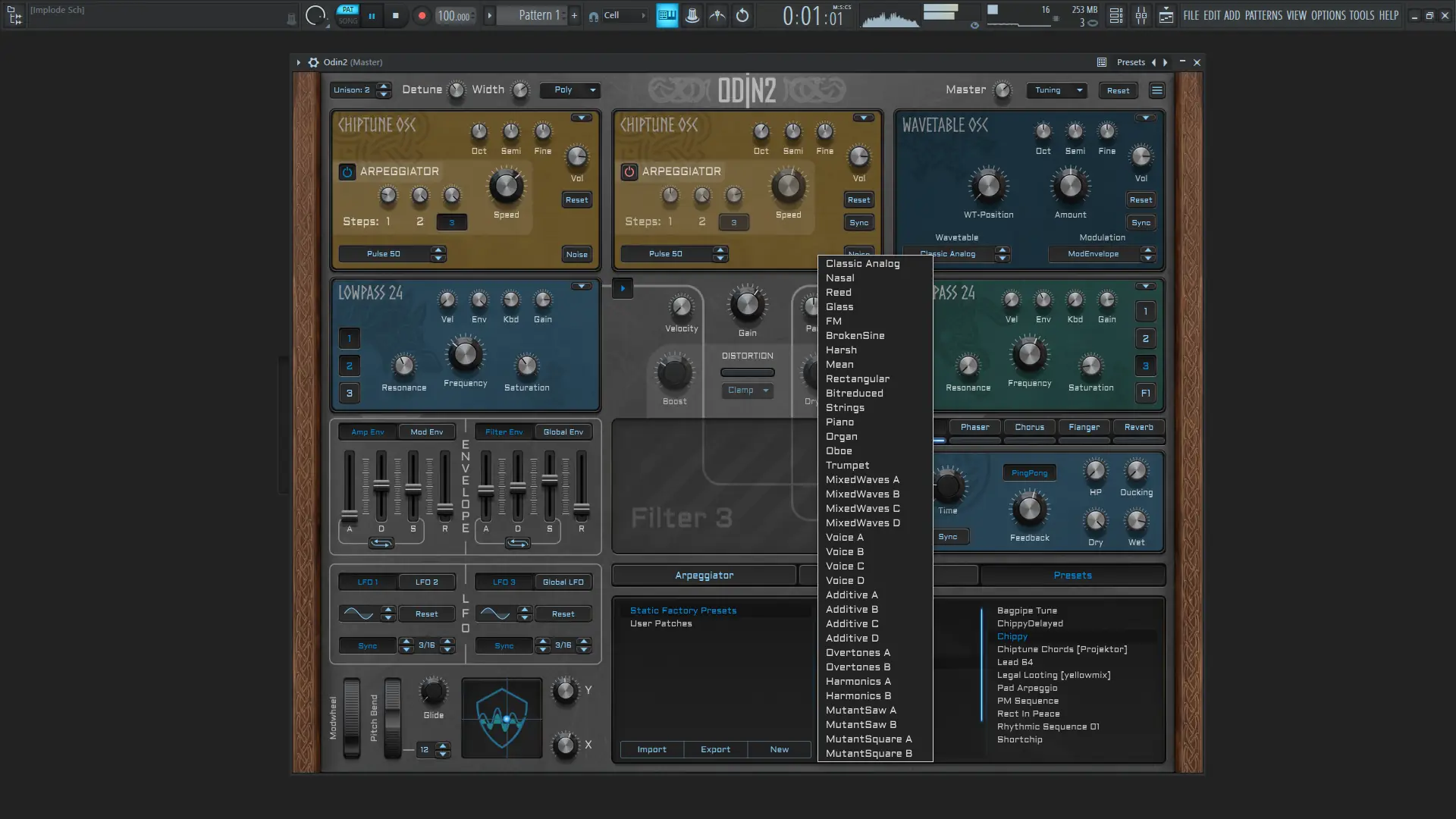Click the Amp Env Attack slider
The image size is (1456, 819).
click(x=350, y=515)
